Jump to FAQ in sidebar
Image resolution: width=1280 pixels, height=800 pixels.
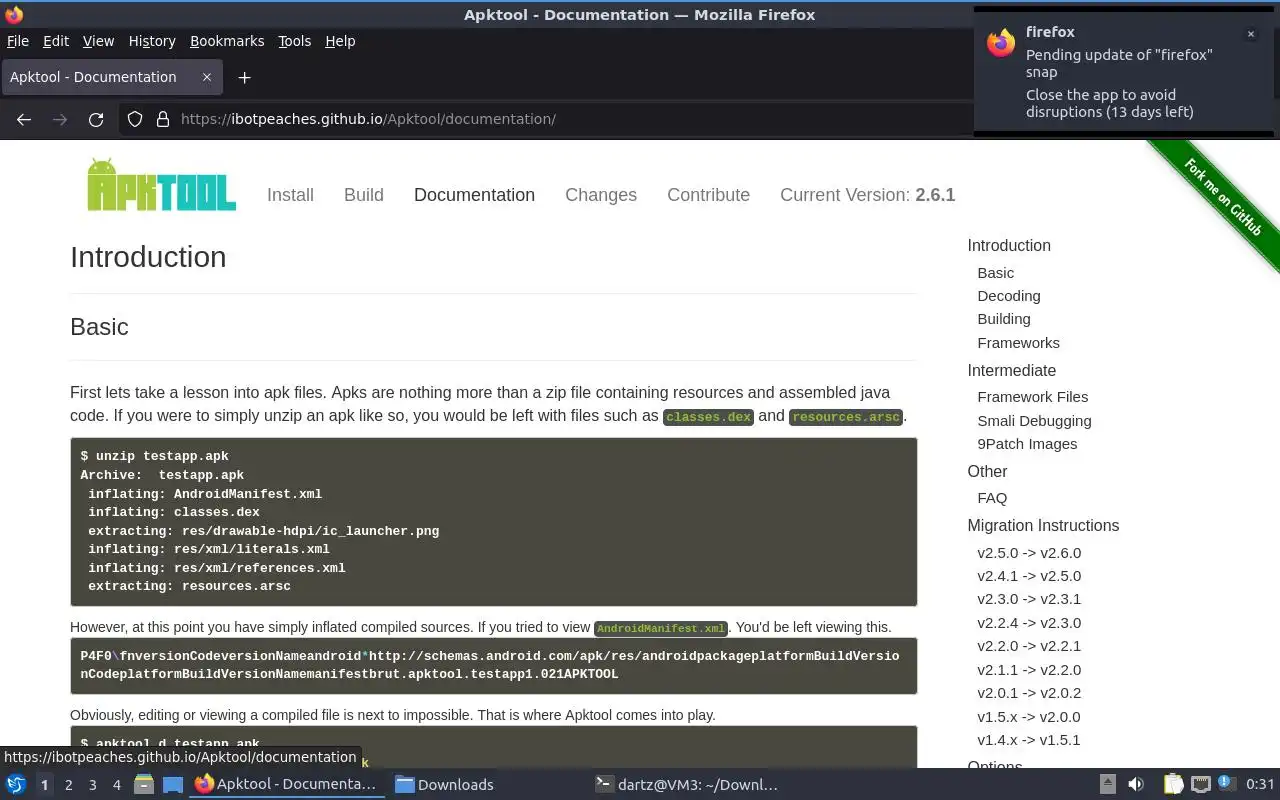tap(992, 498)
